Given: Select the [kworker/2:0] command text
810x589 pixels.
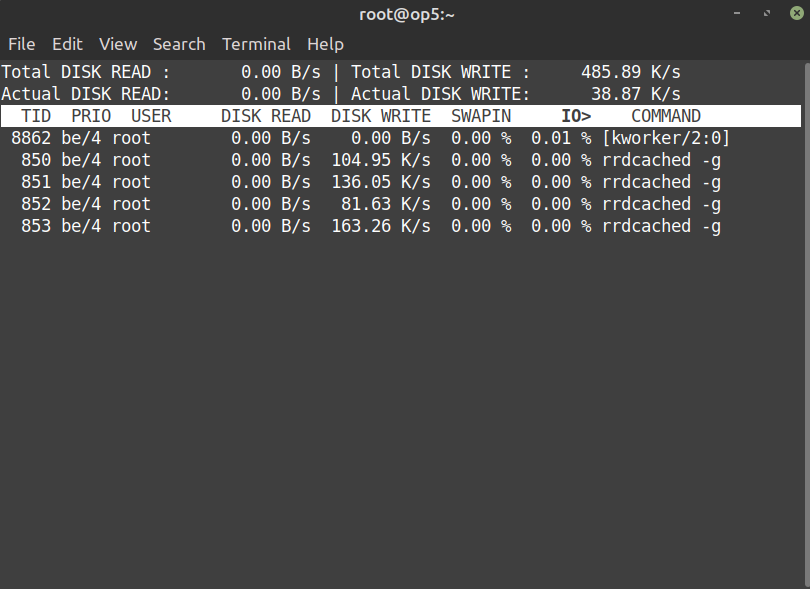Looking at the screenshot, I should [x=666, y=138].
